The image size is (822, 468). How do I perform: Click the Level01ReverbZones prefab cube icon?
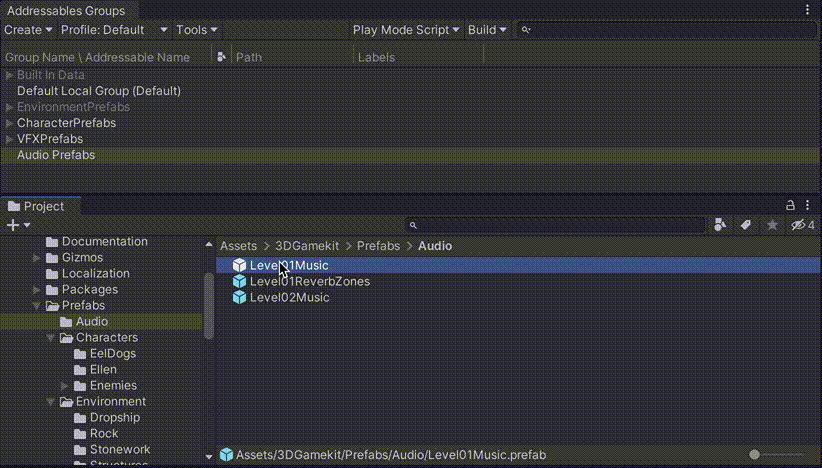(x=239, y=281)
